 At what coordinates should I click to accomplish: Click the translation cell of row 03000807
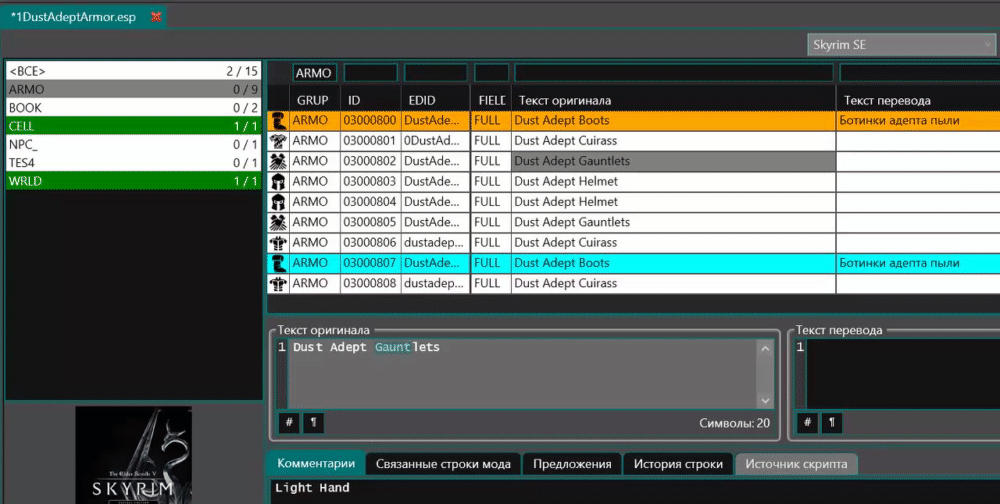[x=918, y=263]
